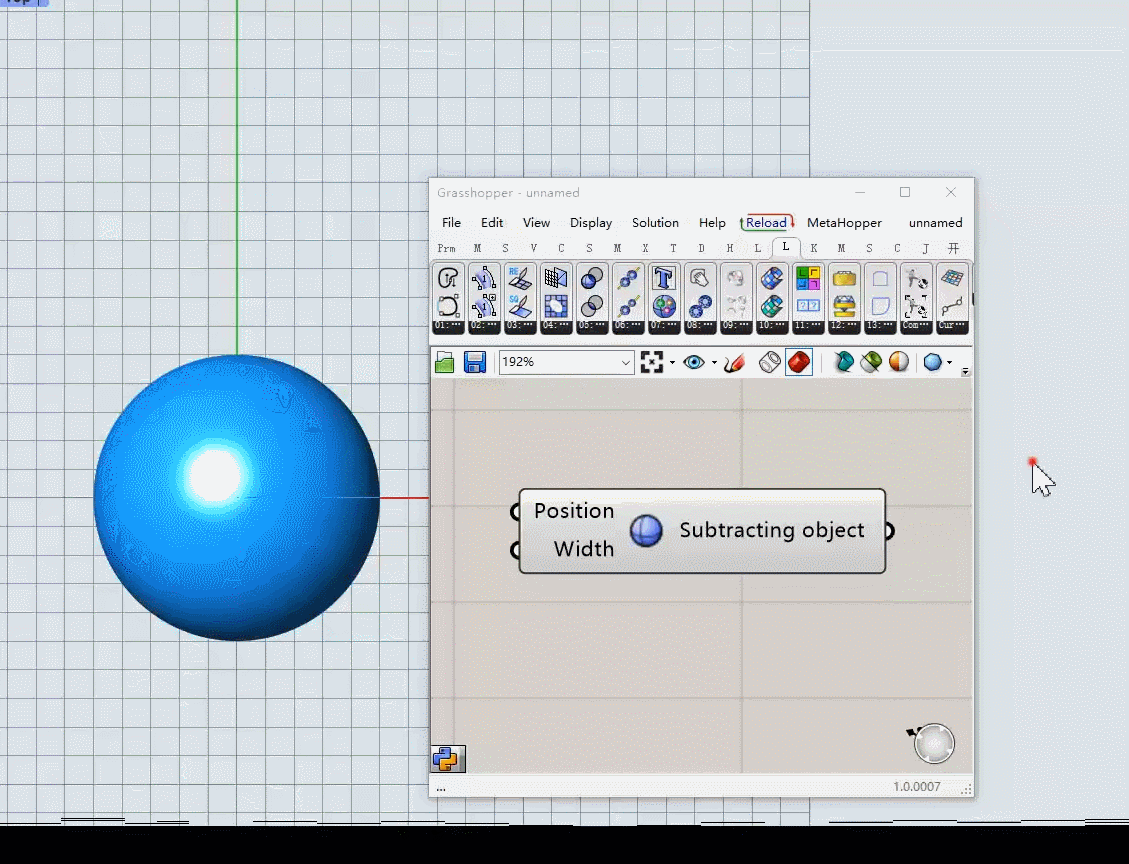The height and width of the screenshot is (864, 1129).
Task: Click the question-mark boxes icon
Action: click(808, 306)
